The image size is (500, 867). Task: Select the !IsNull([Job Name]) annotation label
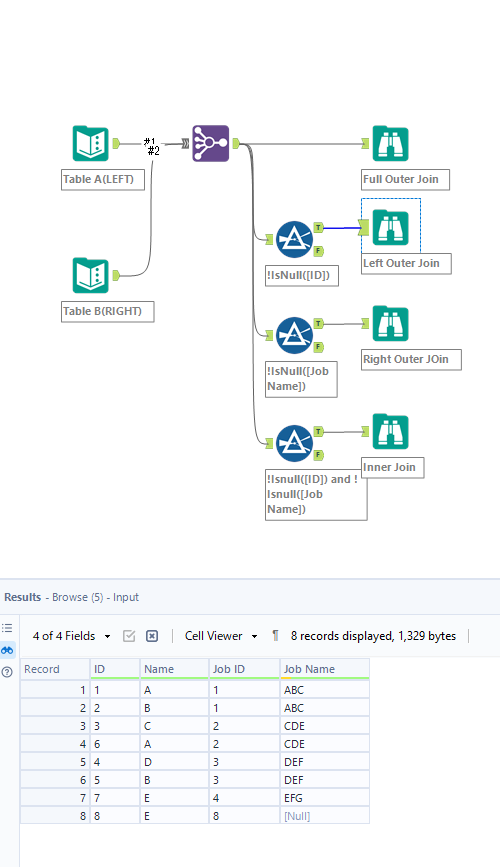pos(301,379)
